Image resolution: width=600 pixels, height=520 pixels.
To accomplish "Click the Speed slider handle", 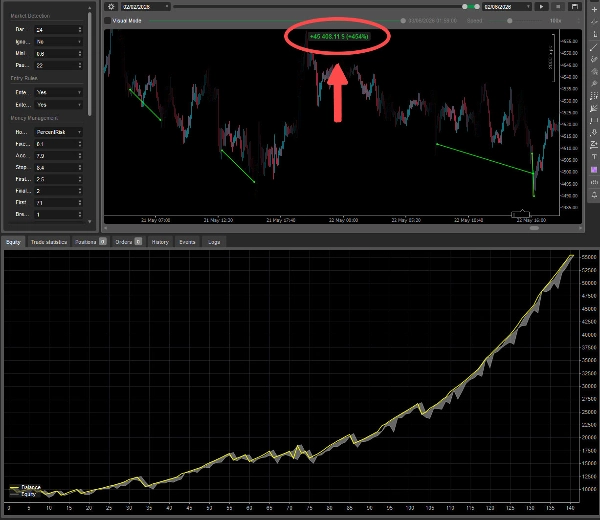I will (x=509, y=21).
